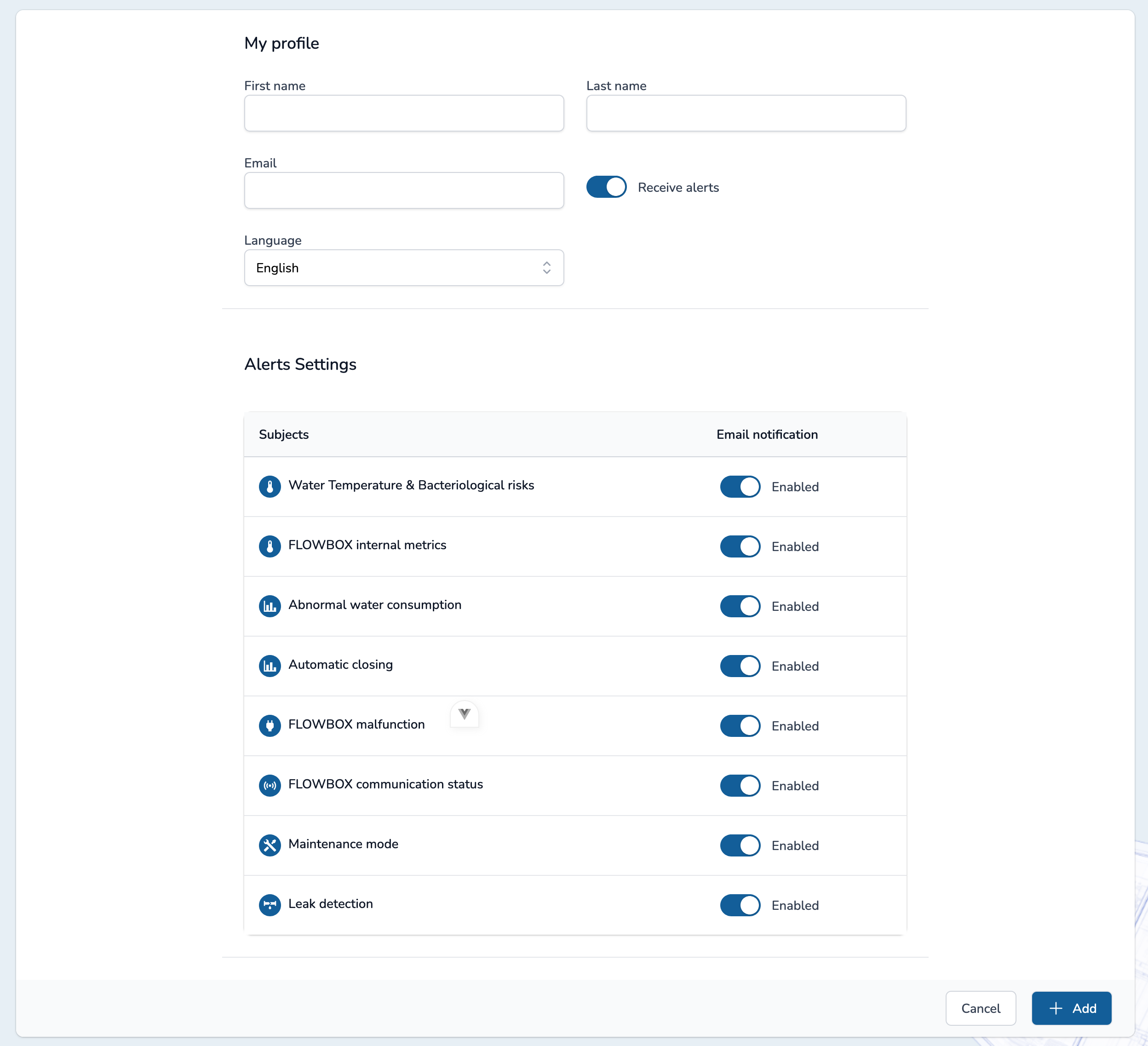Click the FLOWBOX malfunction plug icon
The height and width of the screenshot is (1046, 1148).
point(270,725)
